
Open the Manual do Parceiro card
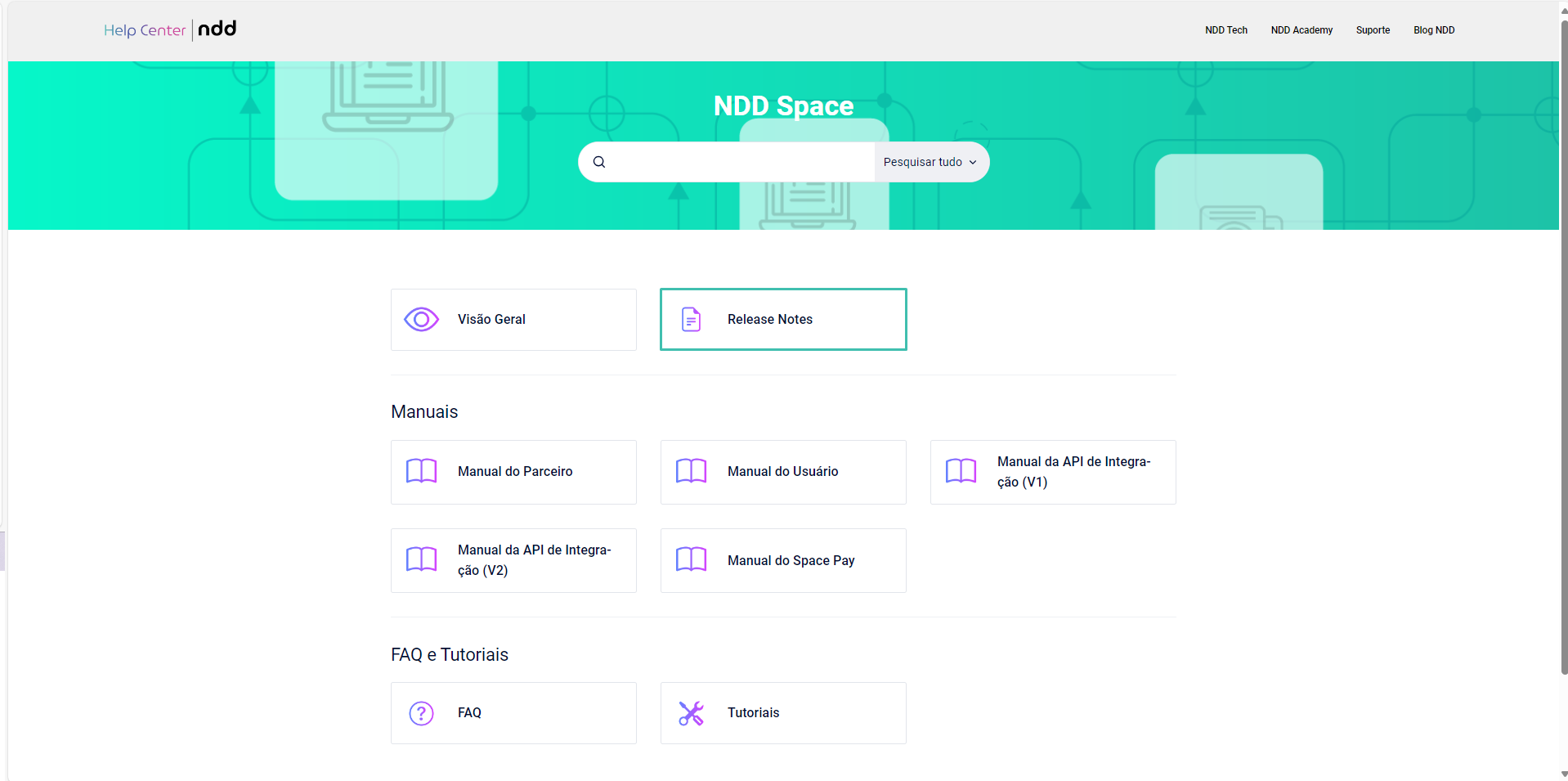pos(513,472)
